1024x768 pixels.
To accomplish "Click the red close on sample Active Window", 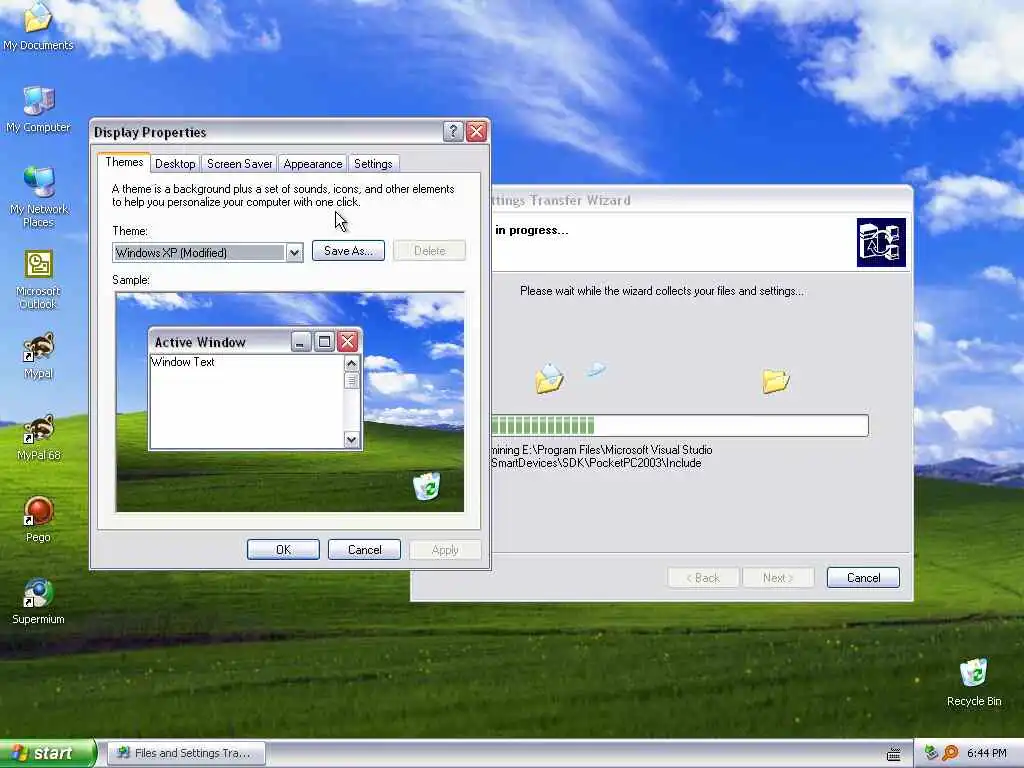I will click(347, 342).
